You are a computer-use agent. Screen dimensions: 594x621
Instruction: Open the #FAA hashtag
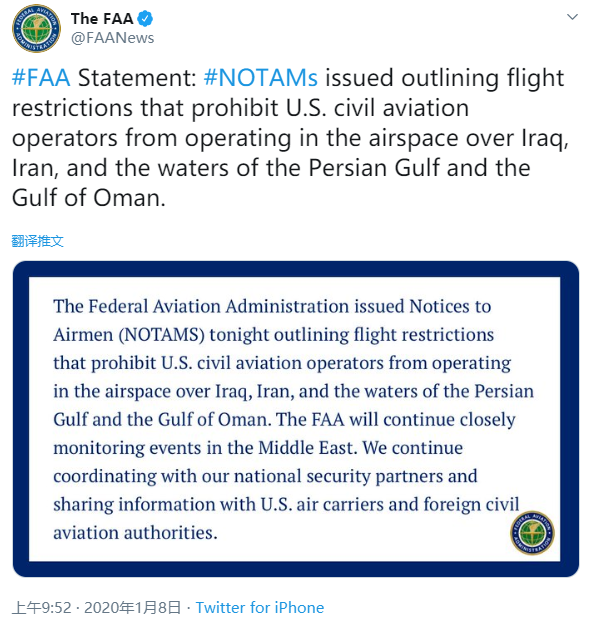(x=41, y=78)
